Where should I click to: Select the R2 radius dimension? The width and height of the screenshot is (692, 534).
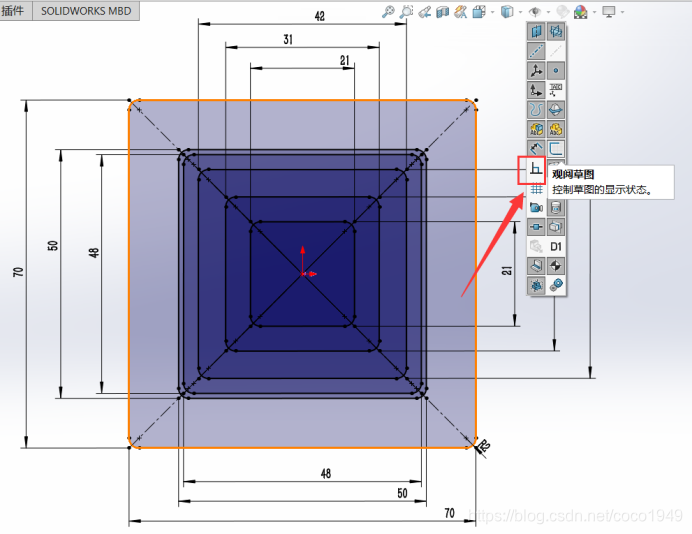[484, 446]
